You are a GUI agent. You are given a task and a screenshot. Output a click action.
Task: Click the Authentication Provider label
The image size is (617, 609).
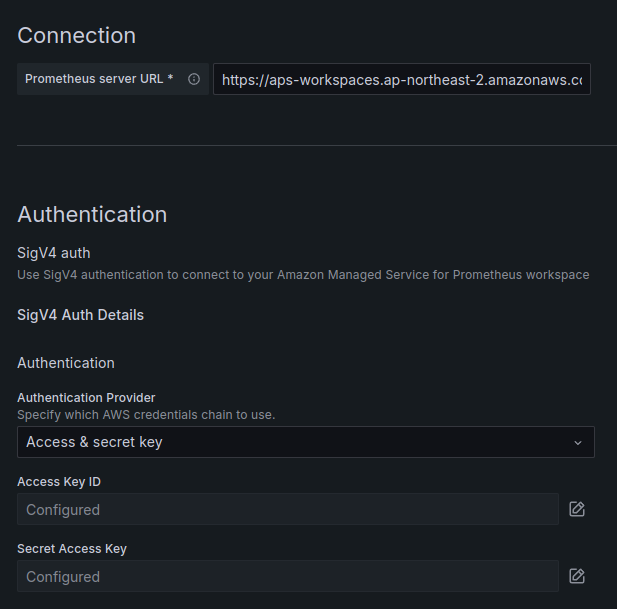pos(86,398)
